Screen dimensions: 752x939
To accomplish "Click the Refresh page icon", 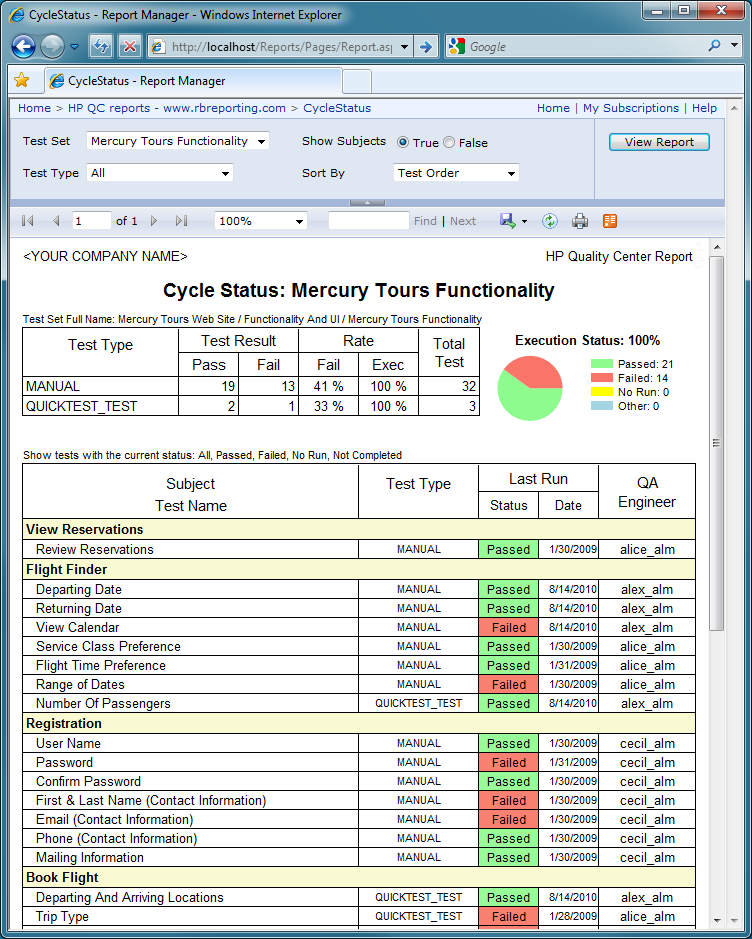I will tap(101, 46).
